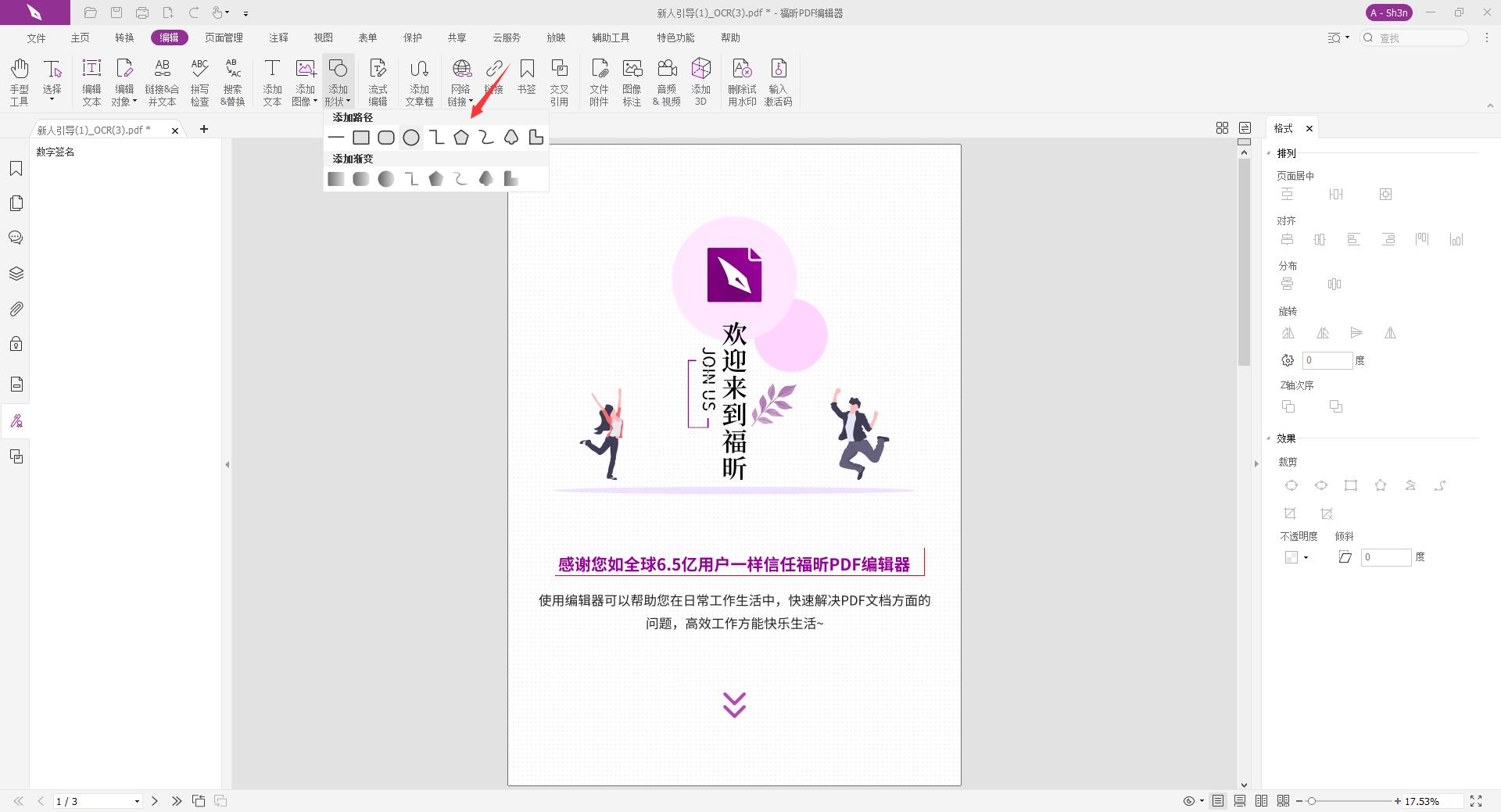Image resolution: width=1501 pixels, height=812 pixels.
Task: Close the 格式 panel
Action: click(x=1310, y=128)
